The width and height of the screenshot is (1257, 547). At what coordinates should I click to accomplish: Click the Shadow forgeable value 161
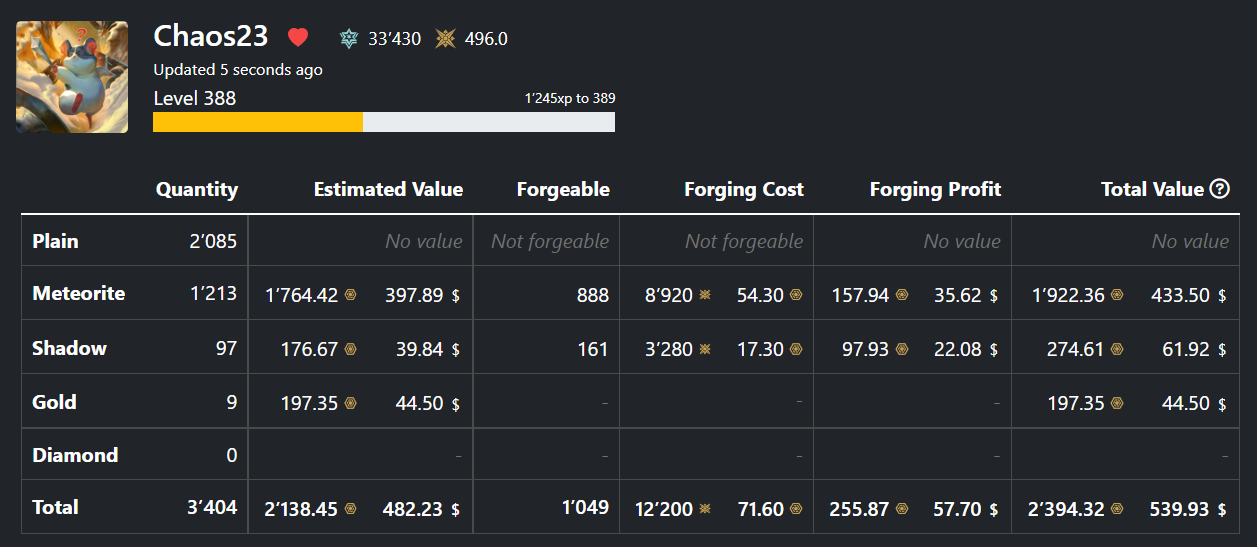[x=593, y=349]
